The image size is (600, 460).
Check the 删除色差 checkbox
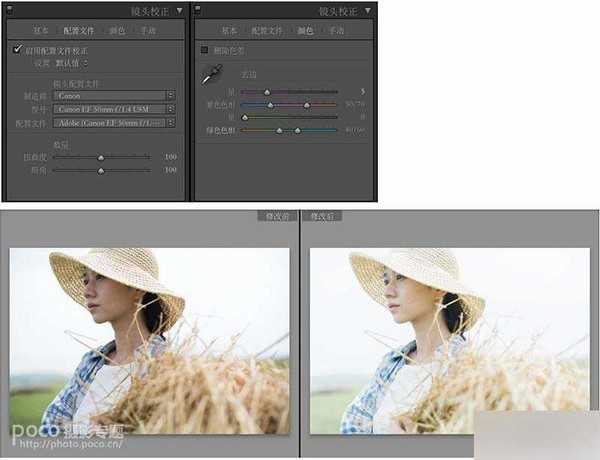(205, 48)
